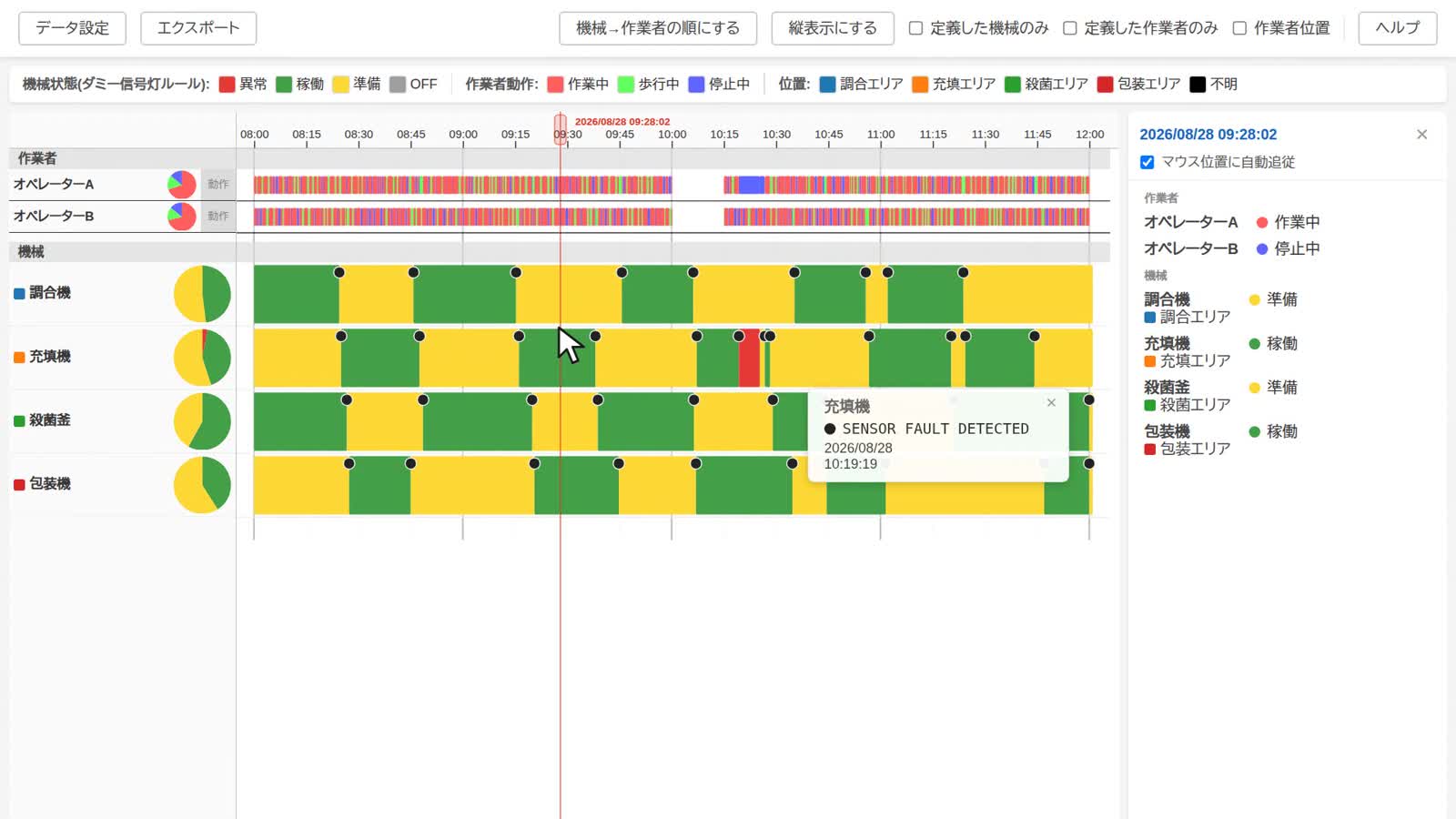The image size is (1456, 819).
Task: Click the エクスポート button
Action: [198, 28]
